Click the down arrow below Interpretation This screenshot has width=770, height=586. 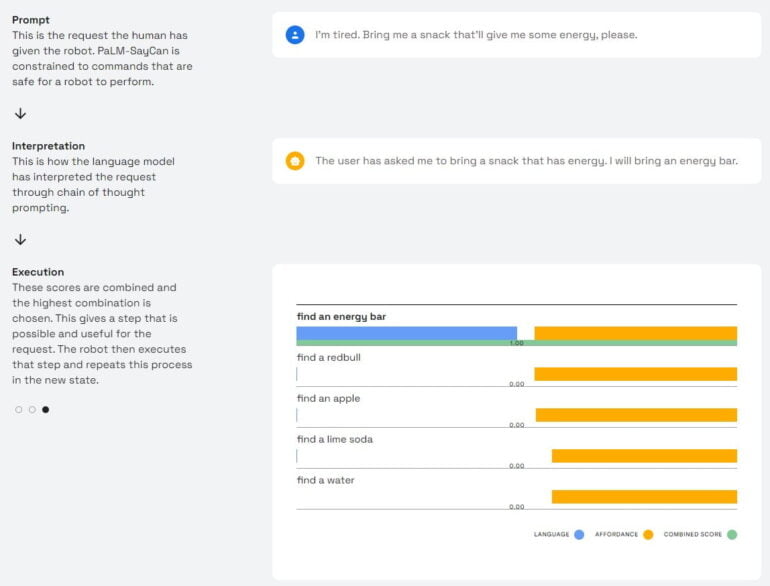20,240
